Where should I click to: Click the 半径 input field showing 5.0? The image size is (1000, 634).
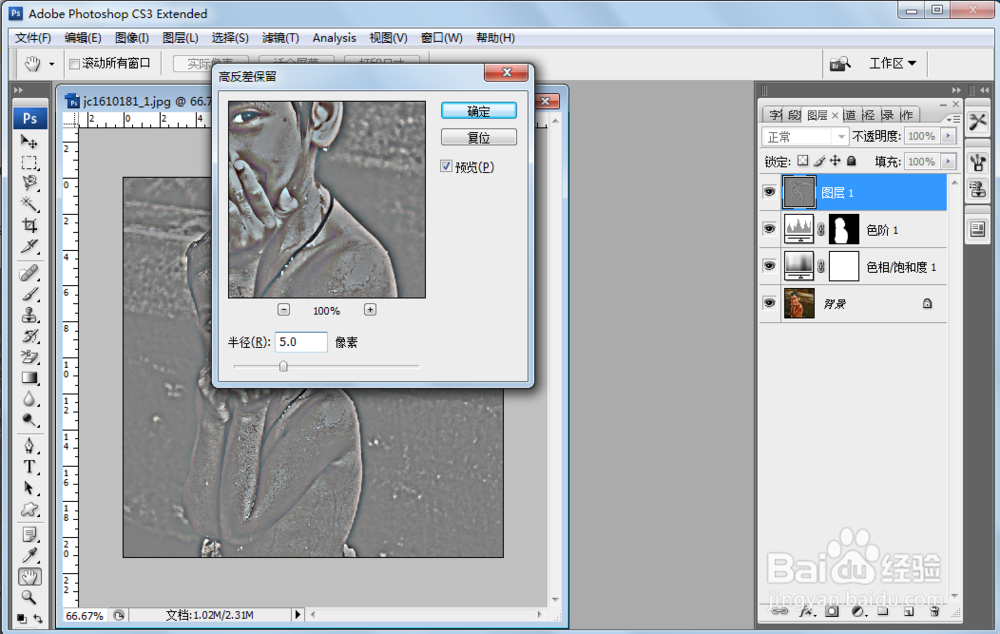(300, 341)
